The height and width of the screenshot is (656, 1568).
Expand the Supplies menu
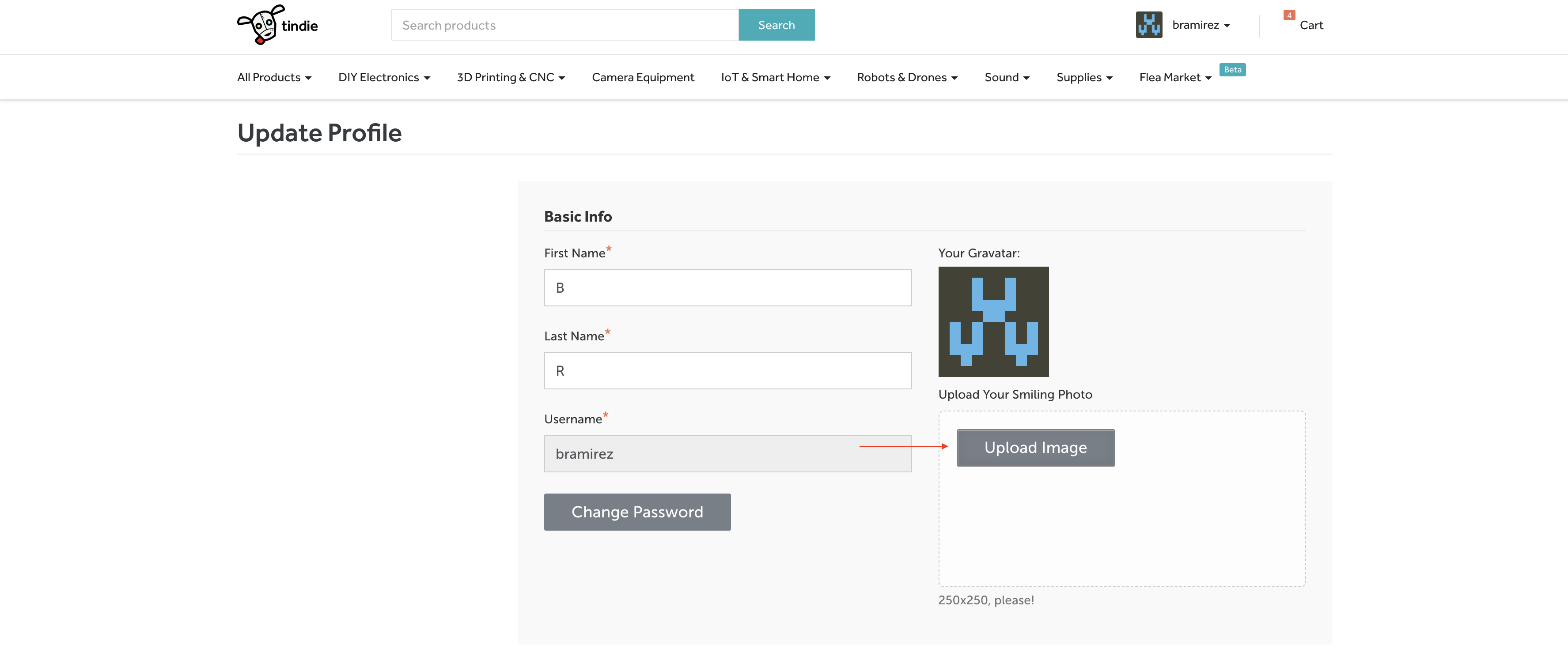[1083, 77]
